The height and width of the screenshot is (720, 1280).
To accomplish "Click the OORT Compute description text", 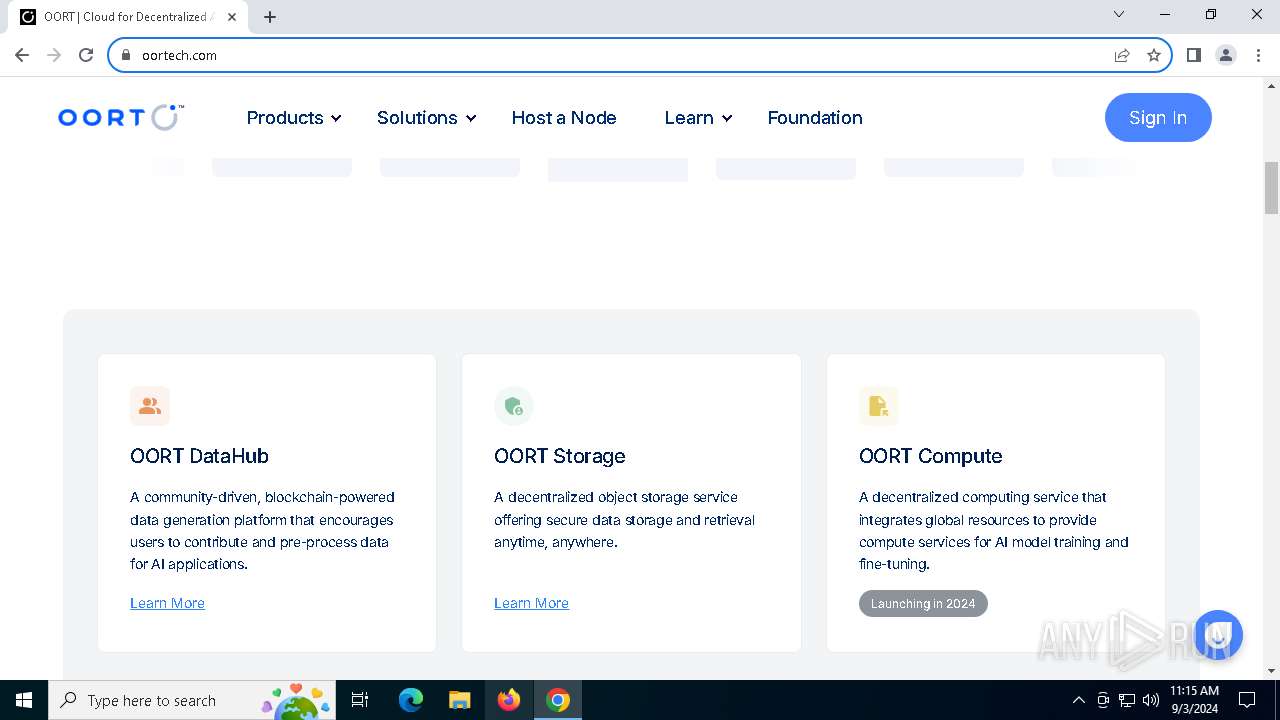I will click(994, 530).
